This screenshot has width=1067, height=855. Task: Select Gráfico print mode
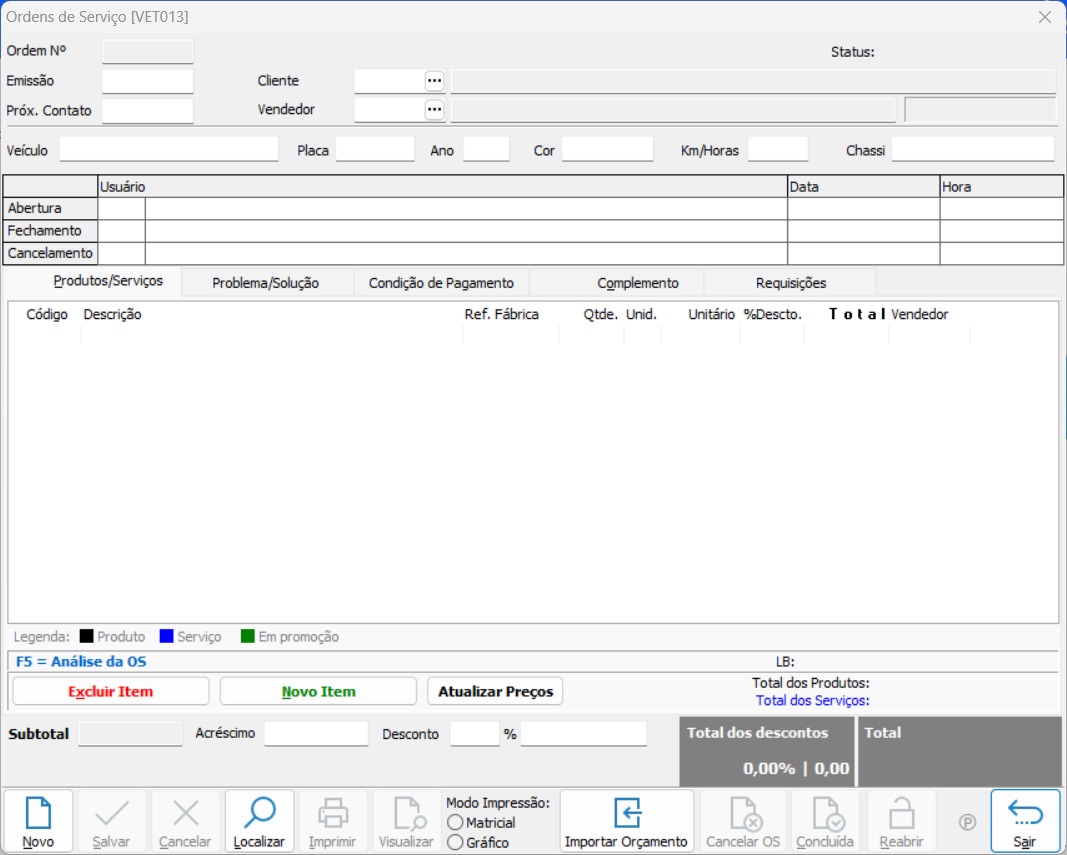pyautogui.click(x=456, y=842)
